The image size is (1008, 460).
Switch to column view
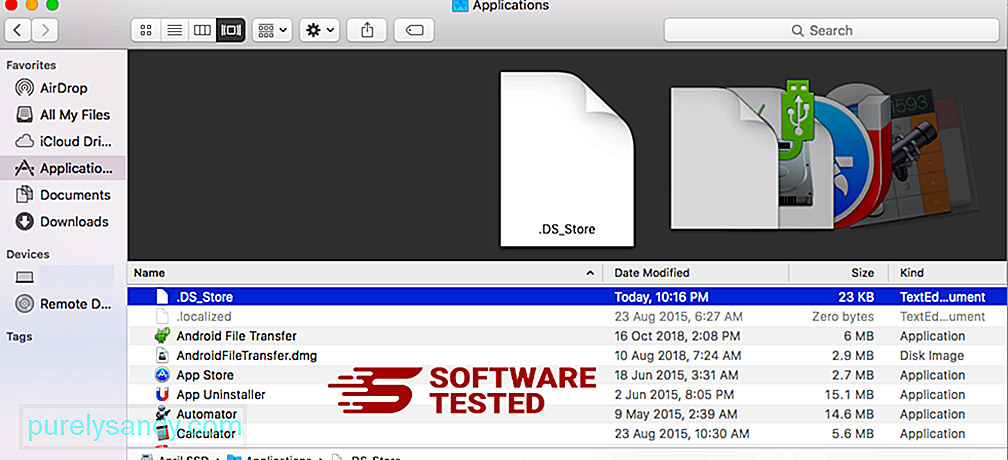point(202,30)
